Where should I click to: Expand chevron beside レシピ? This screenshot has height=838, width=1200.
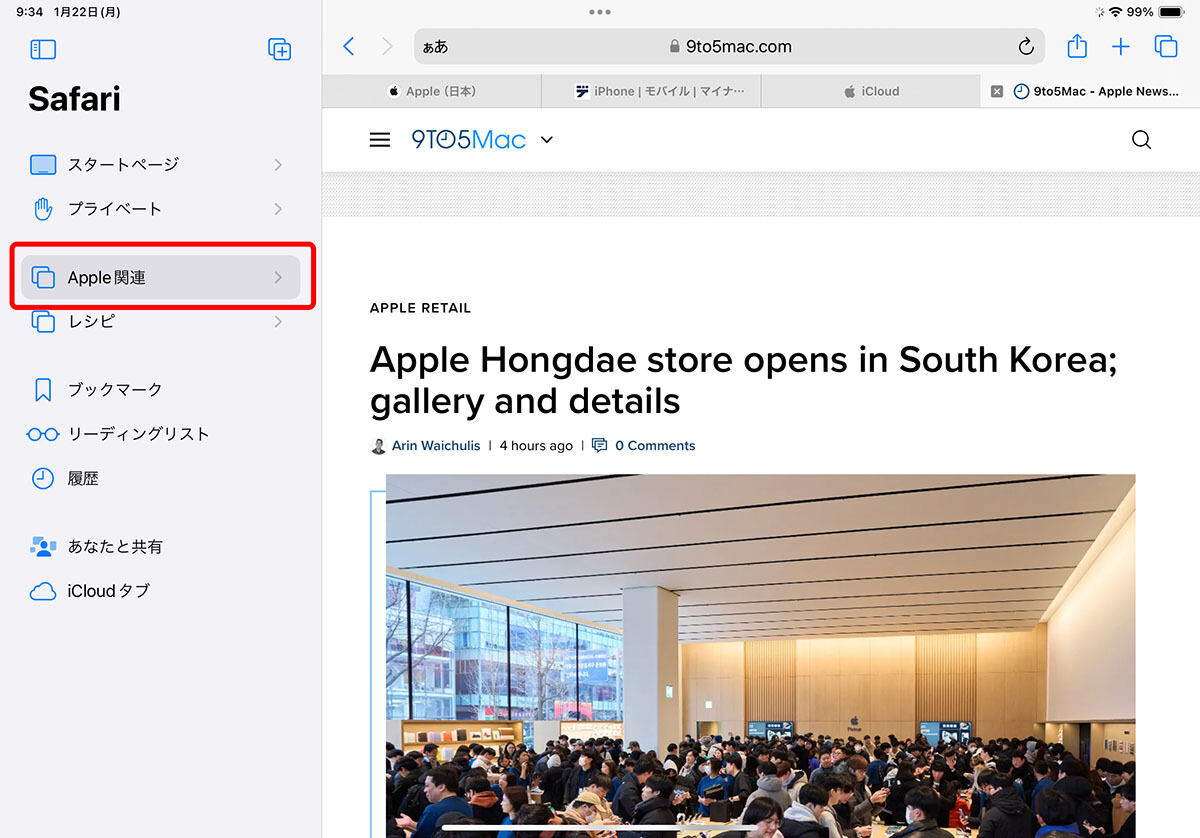(278, 321)
